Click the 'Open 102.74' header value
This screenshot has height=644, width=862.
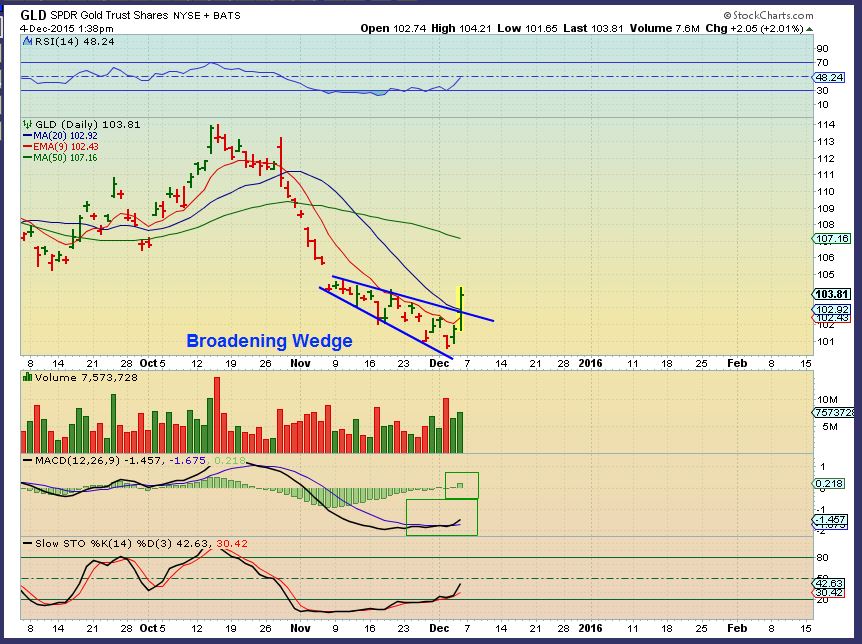tap(393, 28)
